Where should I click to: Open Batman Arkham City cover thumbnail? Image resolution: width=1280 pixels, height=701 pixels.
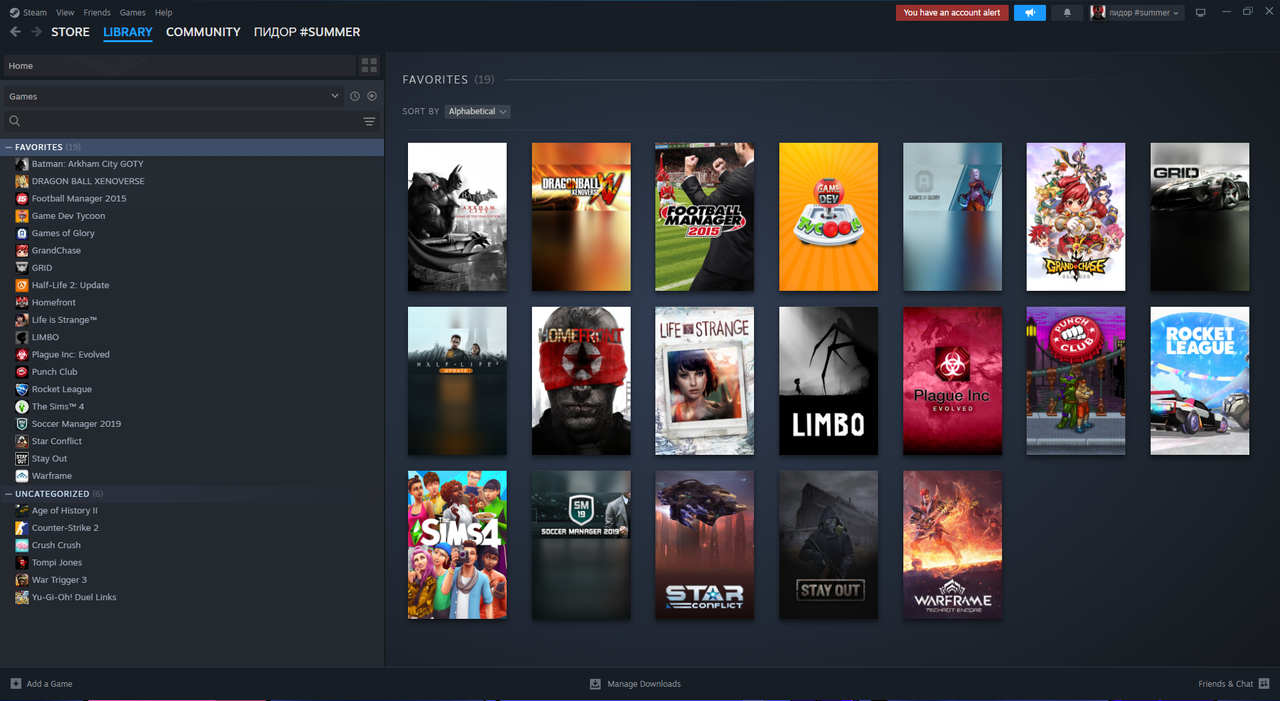(x=457, y=217)
